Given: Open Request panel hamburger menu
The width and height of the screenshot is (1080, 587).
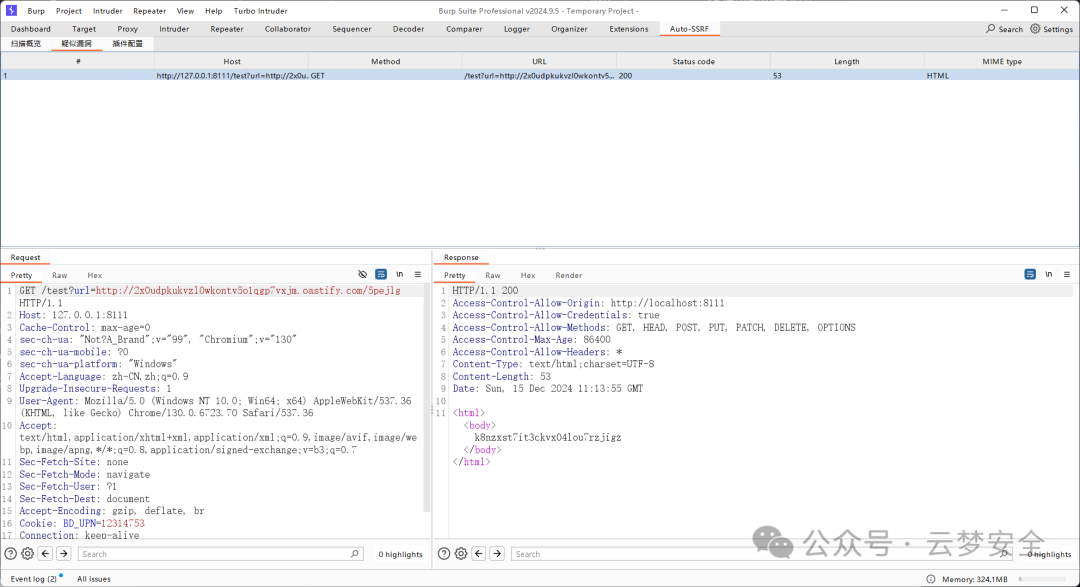Looking at the screenshot, I should [x=417, y=274].
